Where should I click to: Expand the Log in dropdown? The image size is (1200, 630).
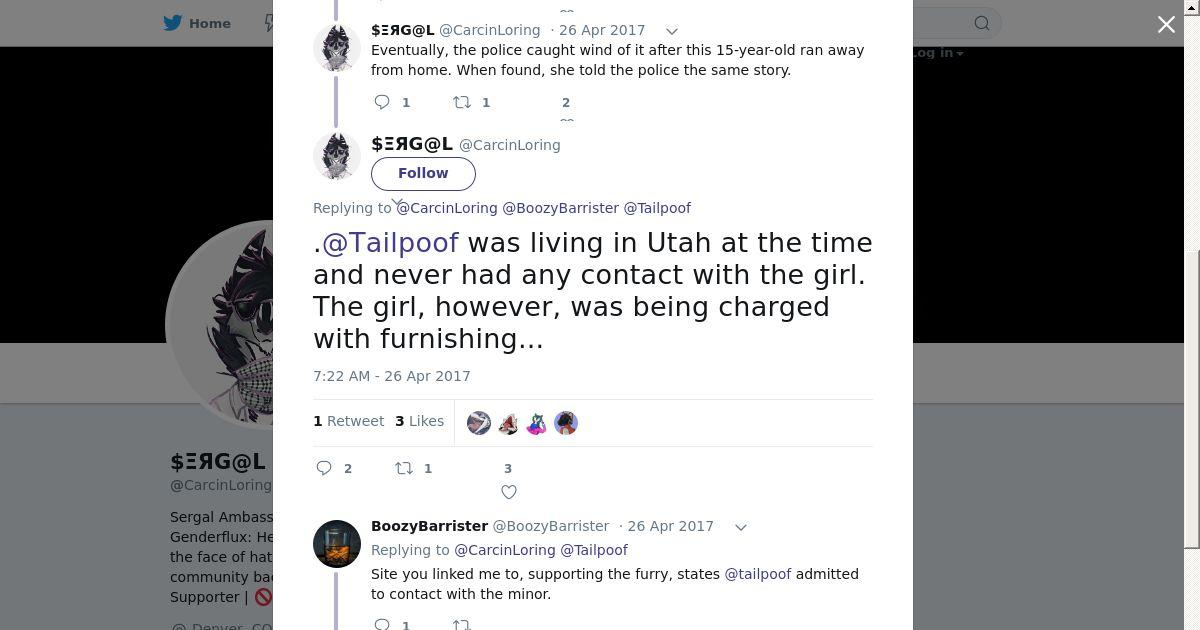(937, 53)
